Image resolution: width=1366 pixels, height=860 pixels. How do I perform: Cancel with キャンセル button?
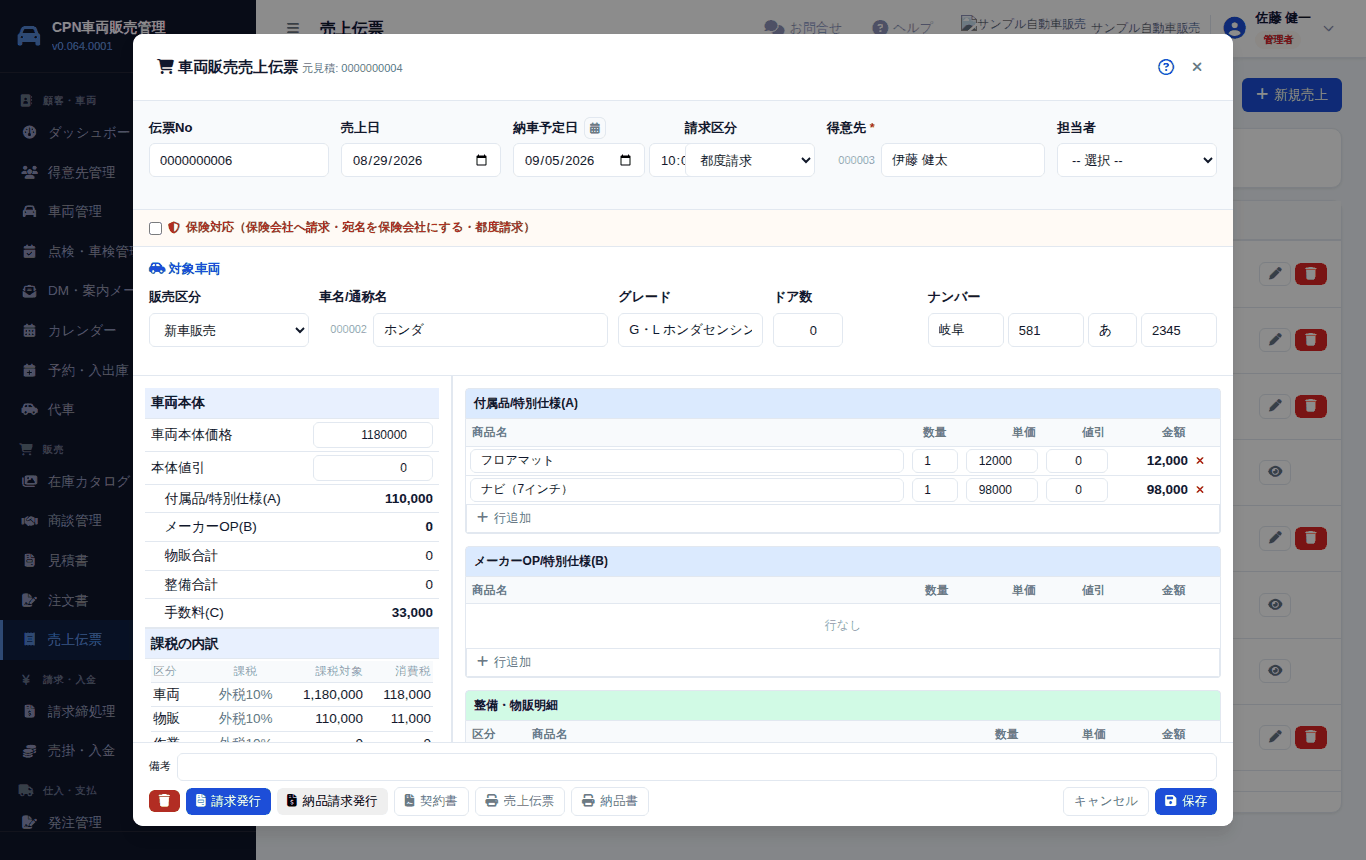(x=1106, y=801)
